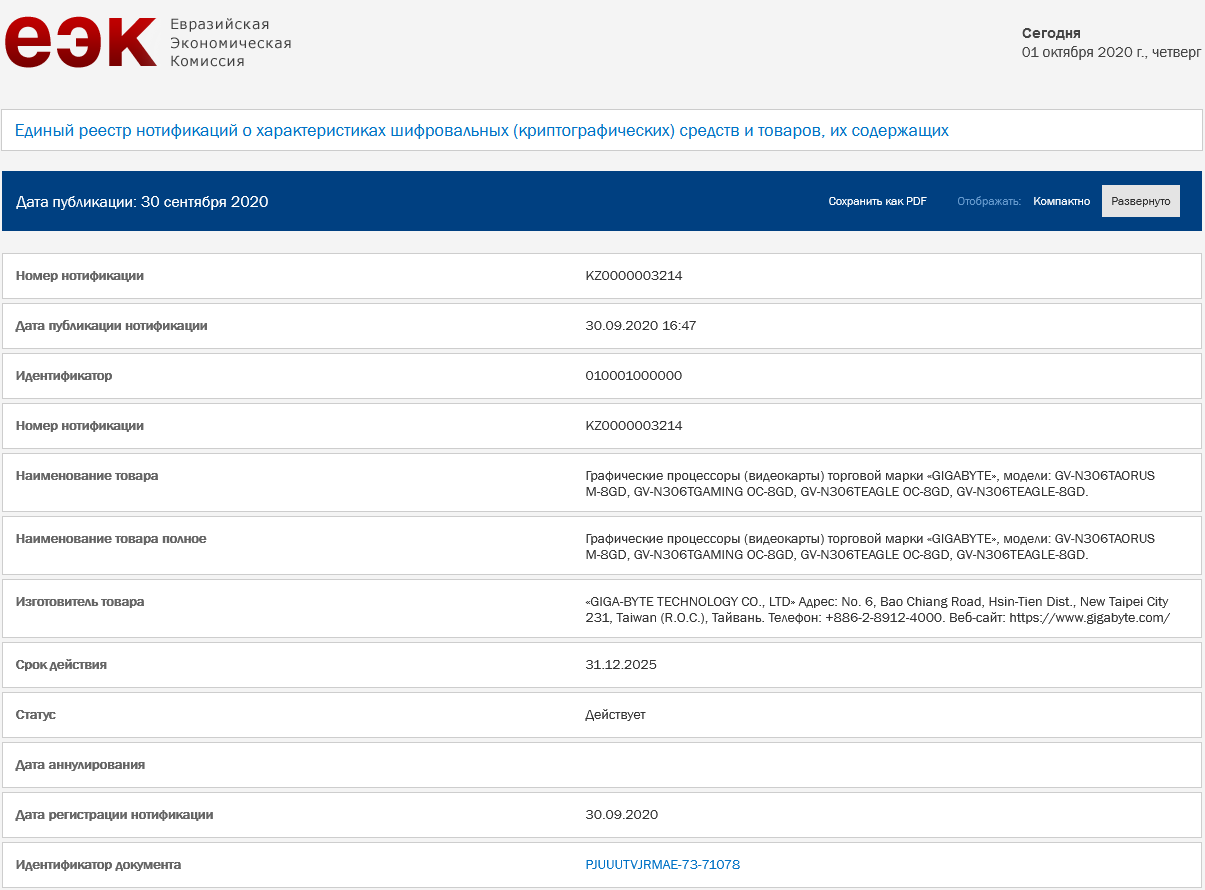This screenshot has height=890, width=1205.
Task: Open the Единый реестр нотификаций title link
Action: pyautogui.click(x=482, y=130)
